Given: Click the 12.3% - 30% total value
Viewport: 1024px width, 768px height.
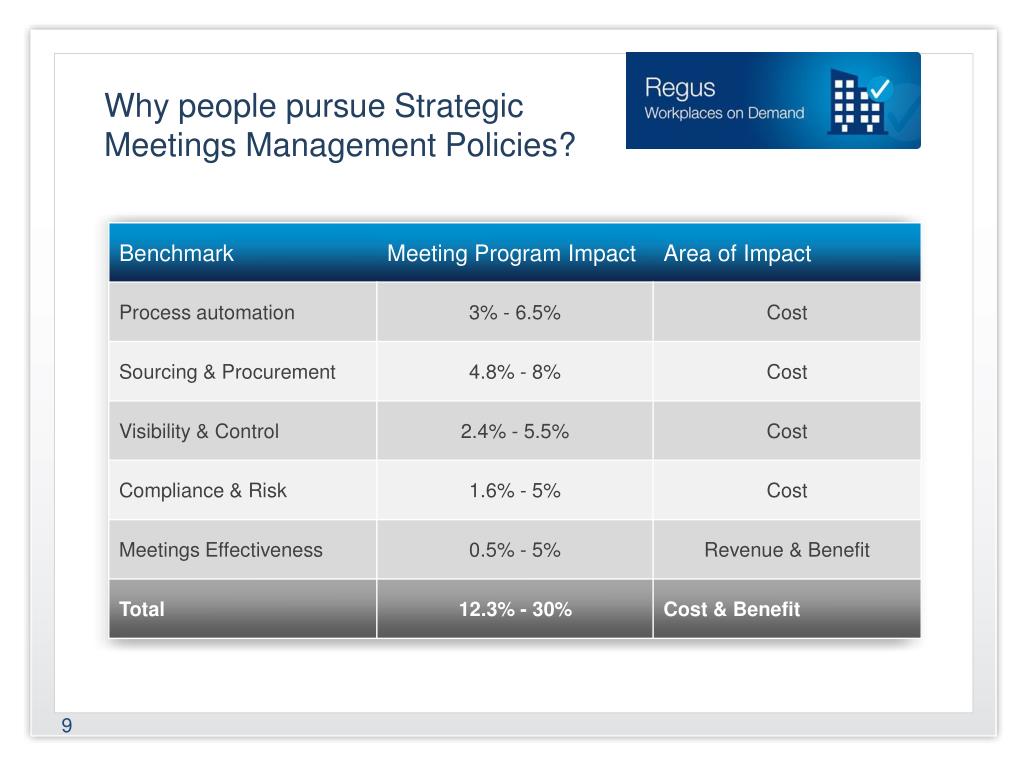Looking at the screenshot, I should (x=515, y=609).
